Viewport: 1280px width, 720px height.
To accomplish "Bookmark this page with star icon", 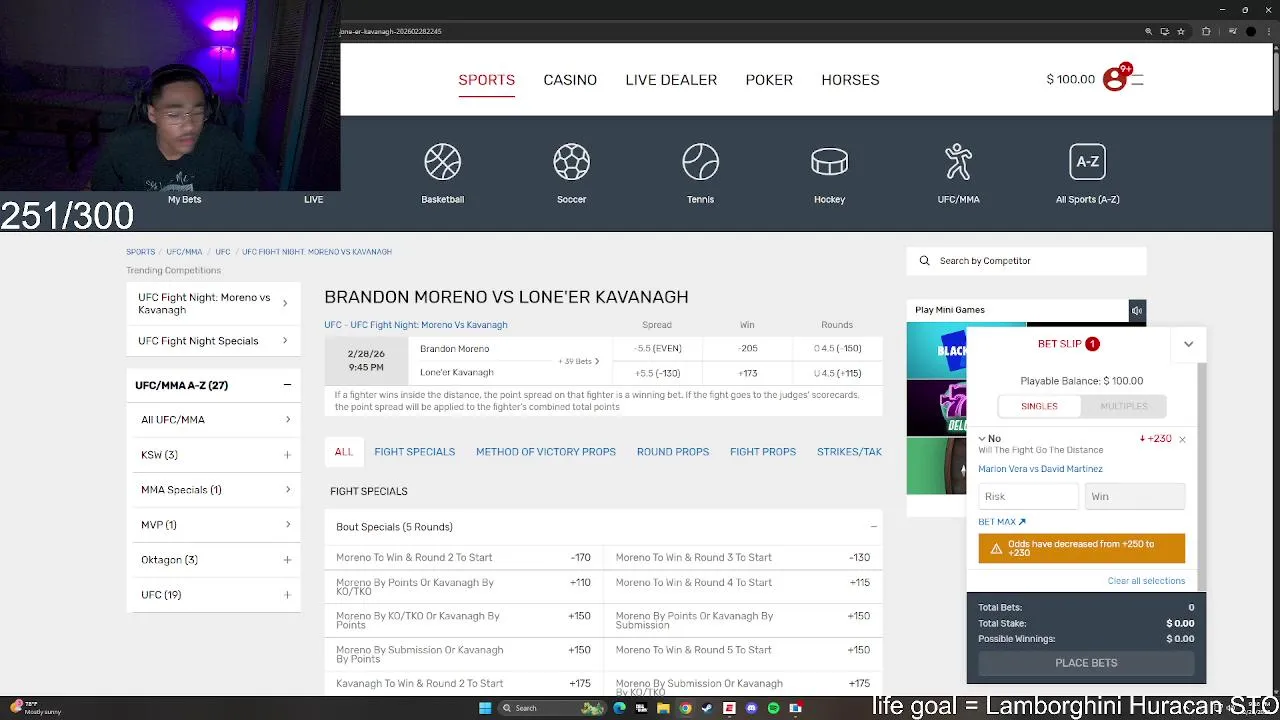I will coord(1179,31).
